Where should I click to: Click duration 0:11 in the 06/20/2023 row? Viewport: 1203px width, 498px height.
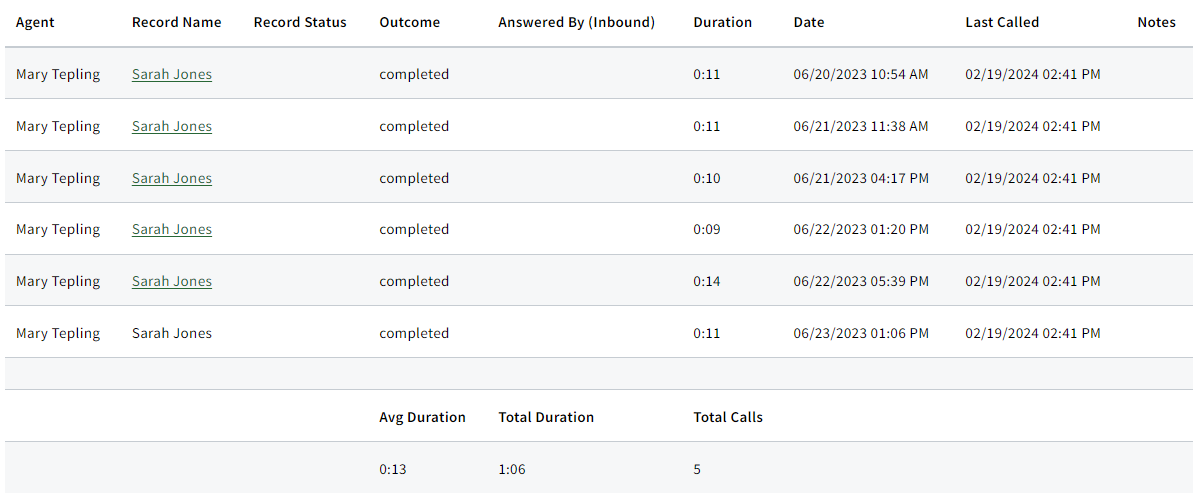tap(707, 74)
